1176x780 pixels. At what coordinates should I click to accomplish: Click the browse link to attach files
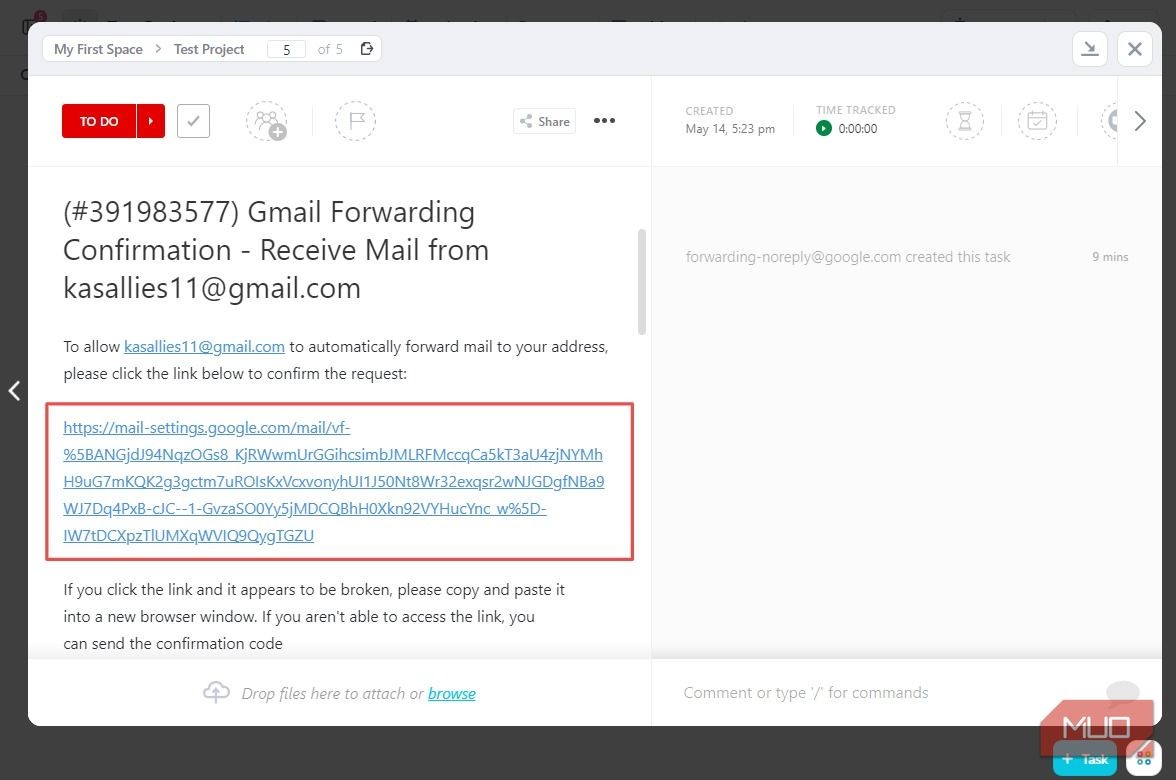pos(452,694)
